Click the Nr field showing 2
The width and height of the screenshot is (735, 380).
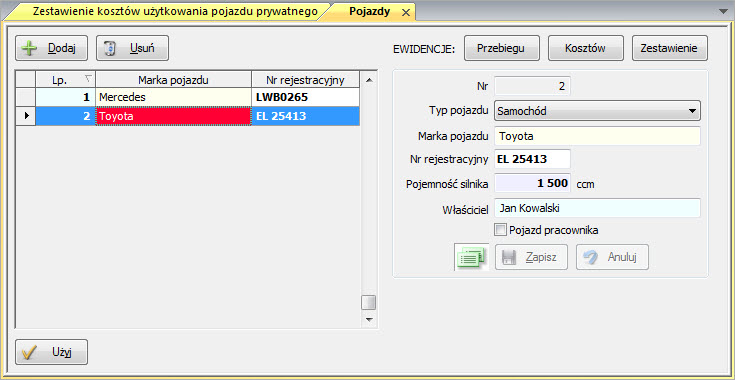[x=532, y=87]
